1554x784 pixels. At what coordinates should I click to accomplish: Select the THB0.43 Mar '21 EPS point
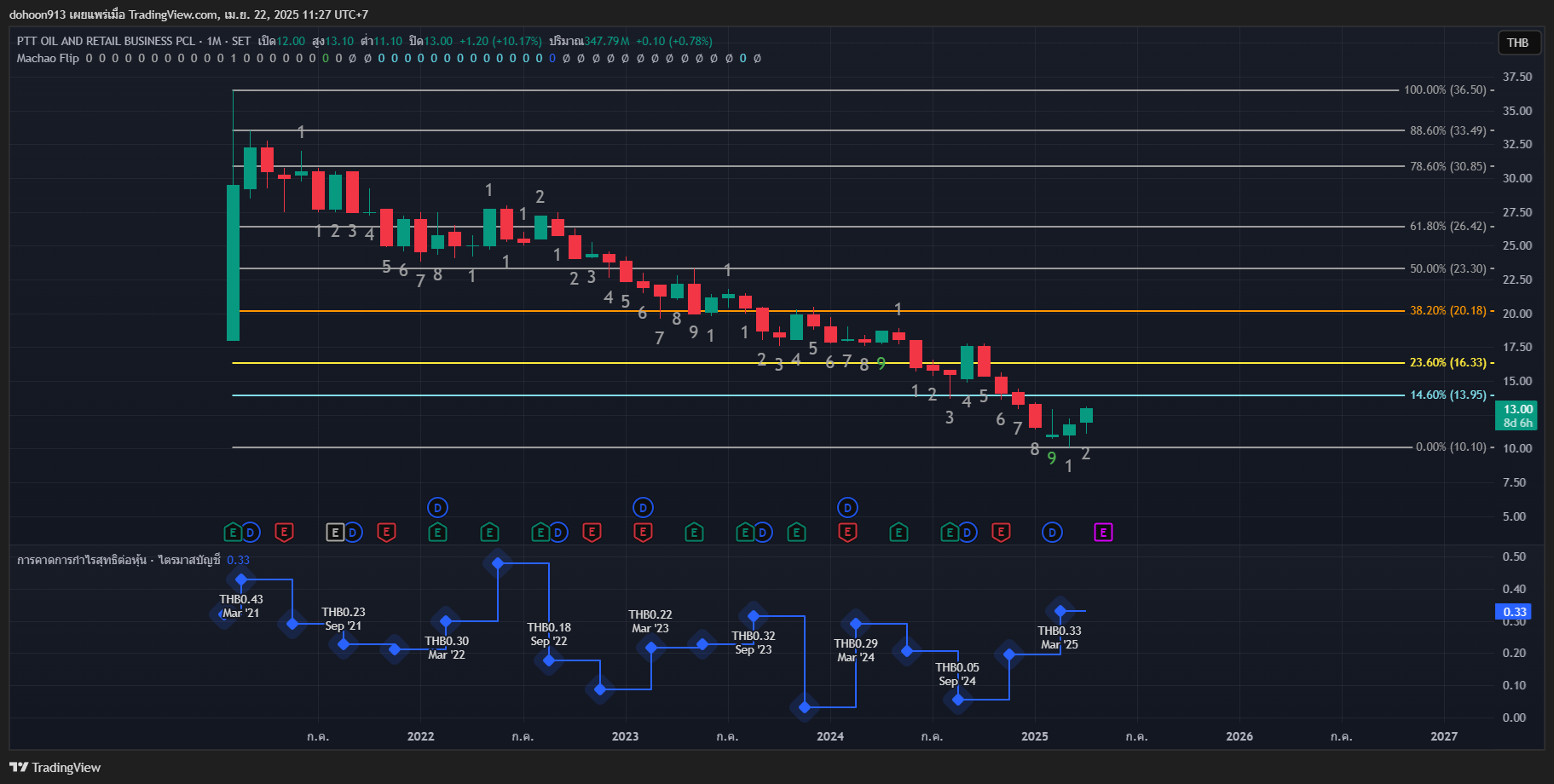tap(241, 579)
